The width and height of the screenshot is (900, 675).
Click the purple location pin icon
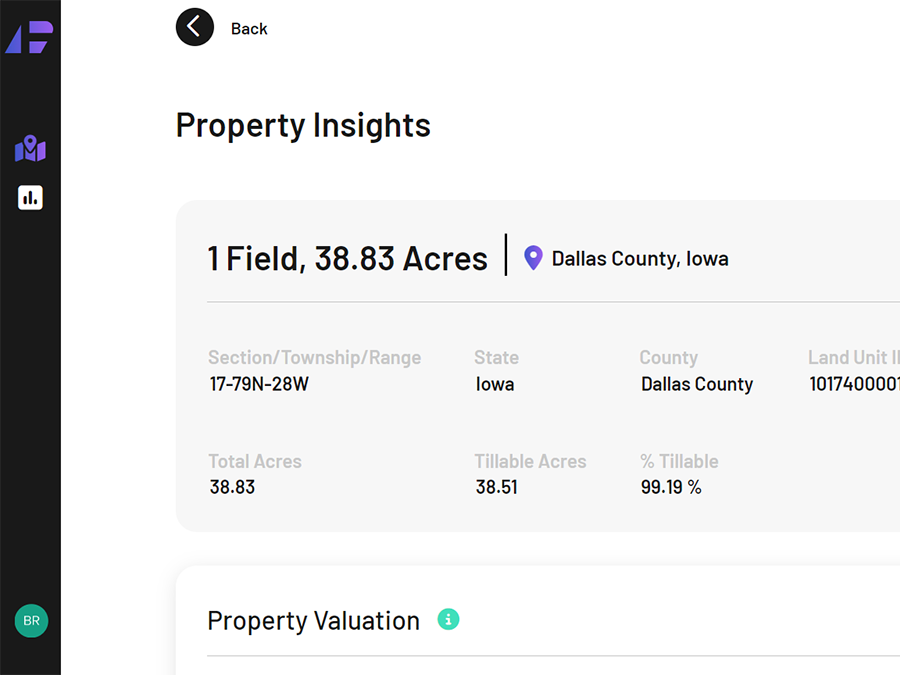click(533, 258)
